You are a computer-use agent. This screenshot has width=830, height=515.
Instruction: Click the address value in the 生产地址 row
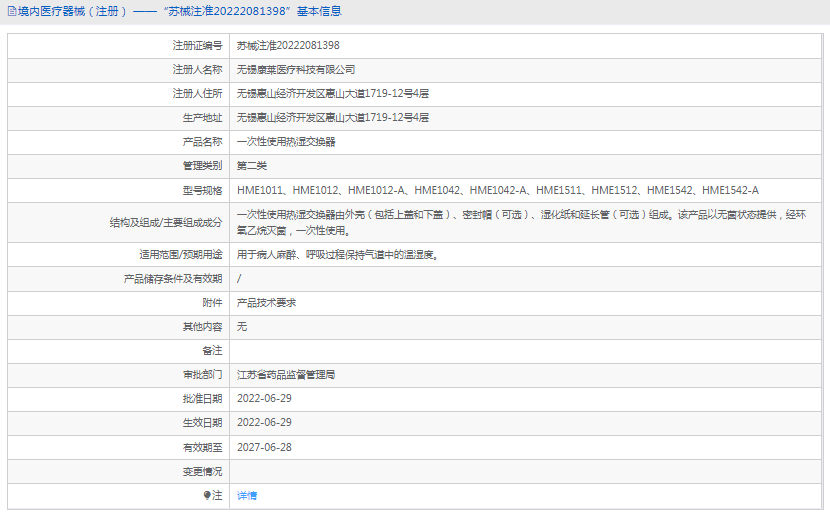pos(332,118)
